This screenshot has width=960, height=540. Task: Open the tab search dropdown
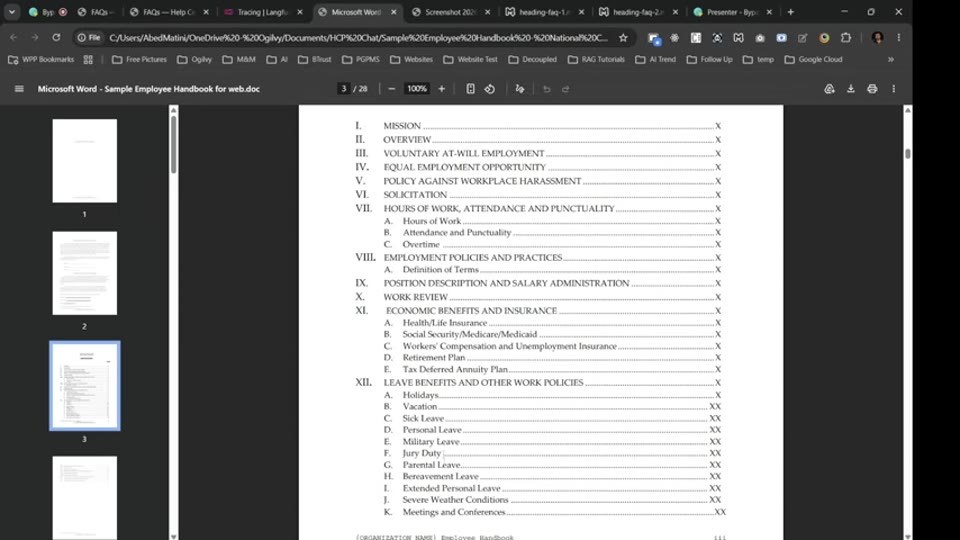(12, 12)
